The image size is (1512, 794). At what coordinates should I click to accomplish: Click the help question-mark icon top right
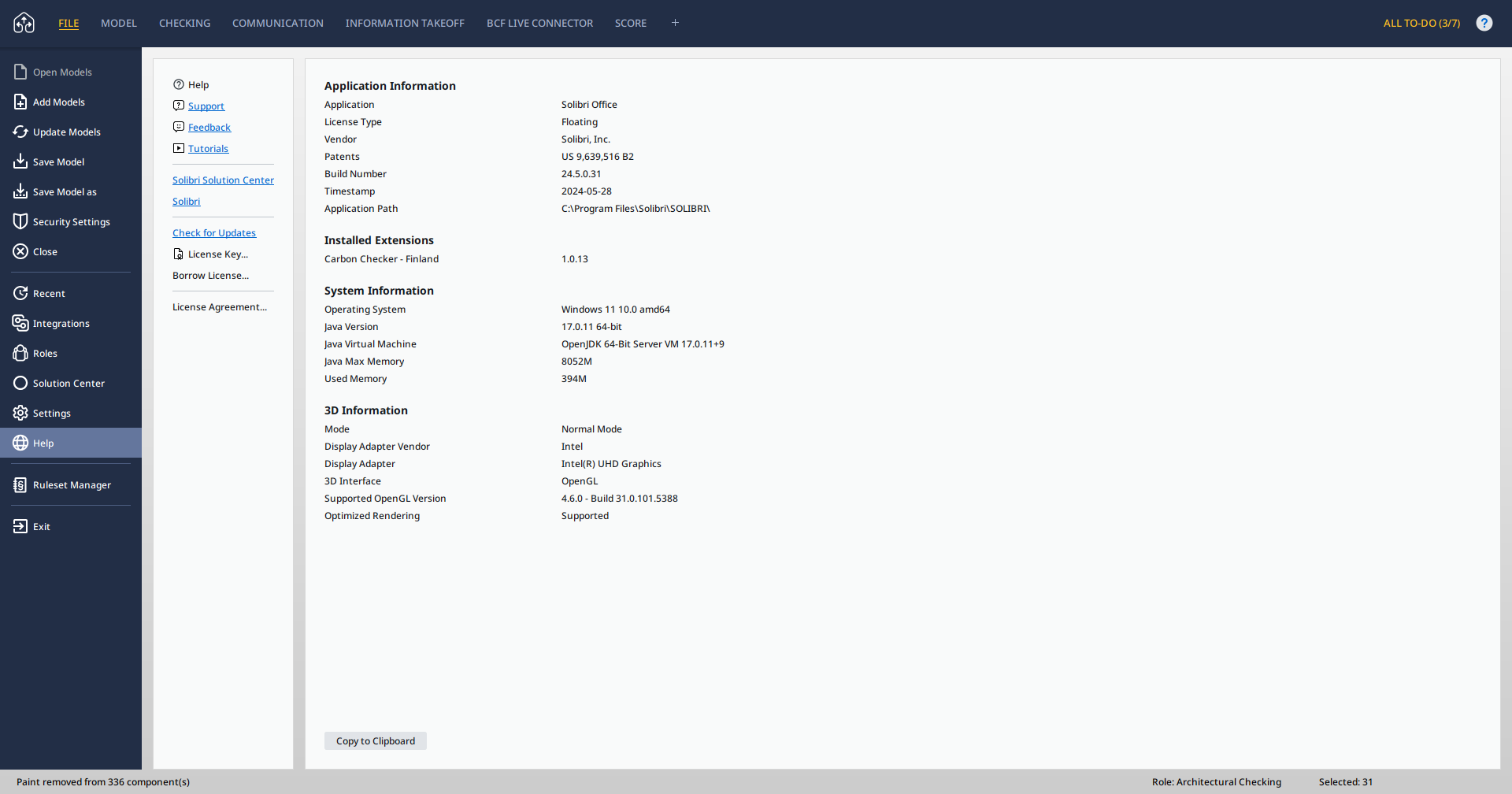(x=1484, y=22)
